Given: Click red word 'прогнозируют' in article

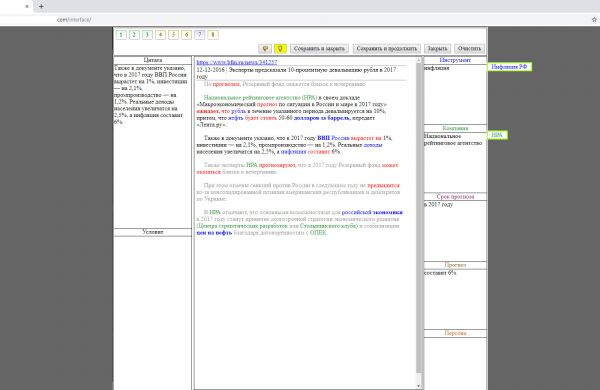Looking at the screenshot, I should click(277, 165).
